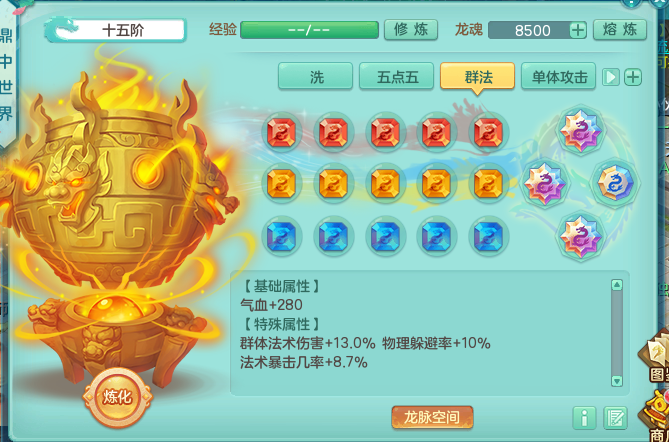Click the 修炼 button
The image size is (669, 442).
(411, 30)
